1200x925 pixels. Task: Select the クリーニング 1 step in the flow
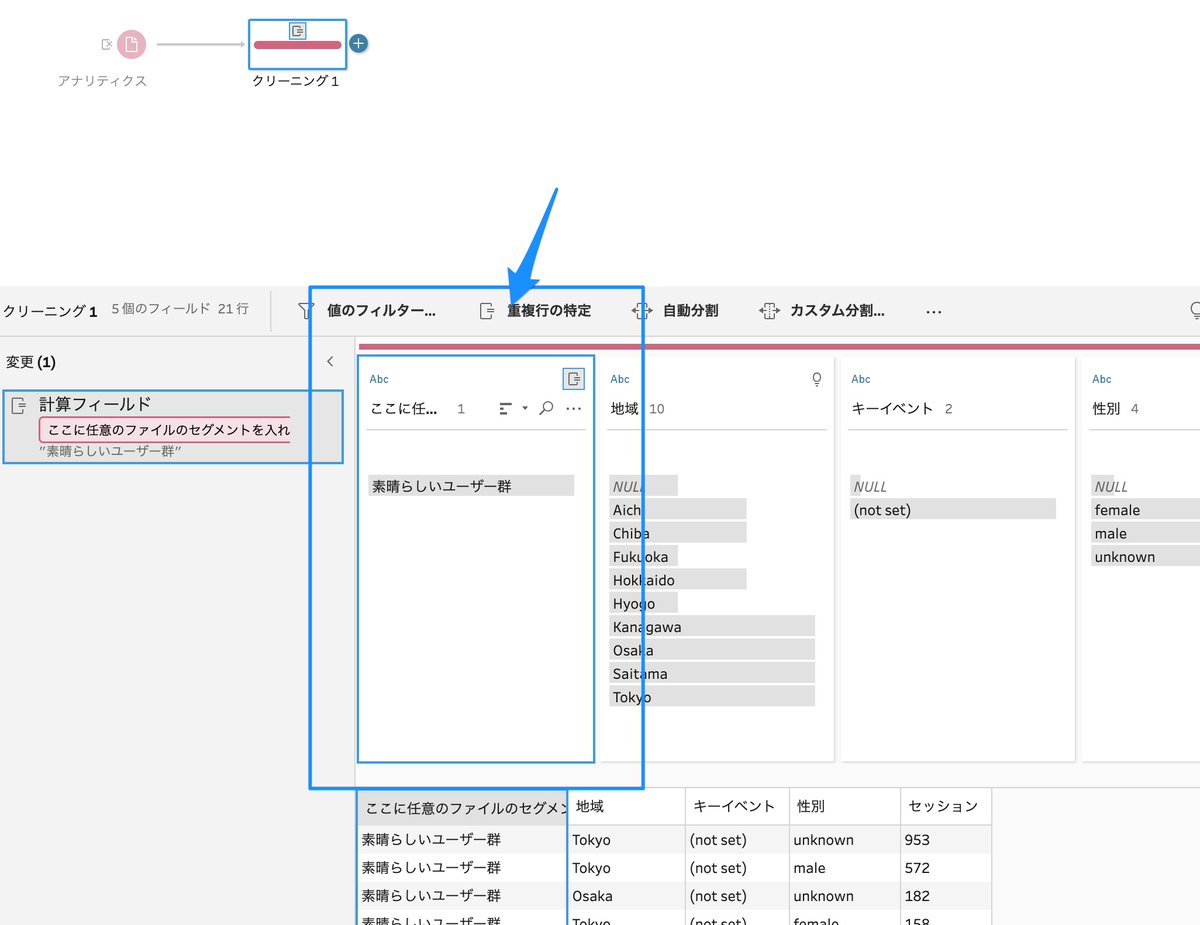click(x=297, y=45)
